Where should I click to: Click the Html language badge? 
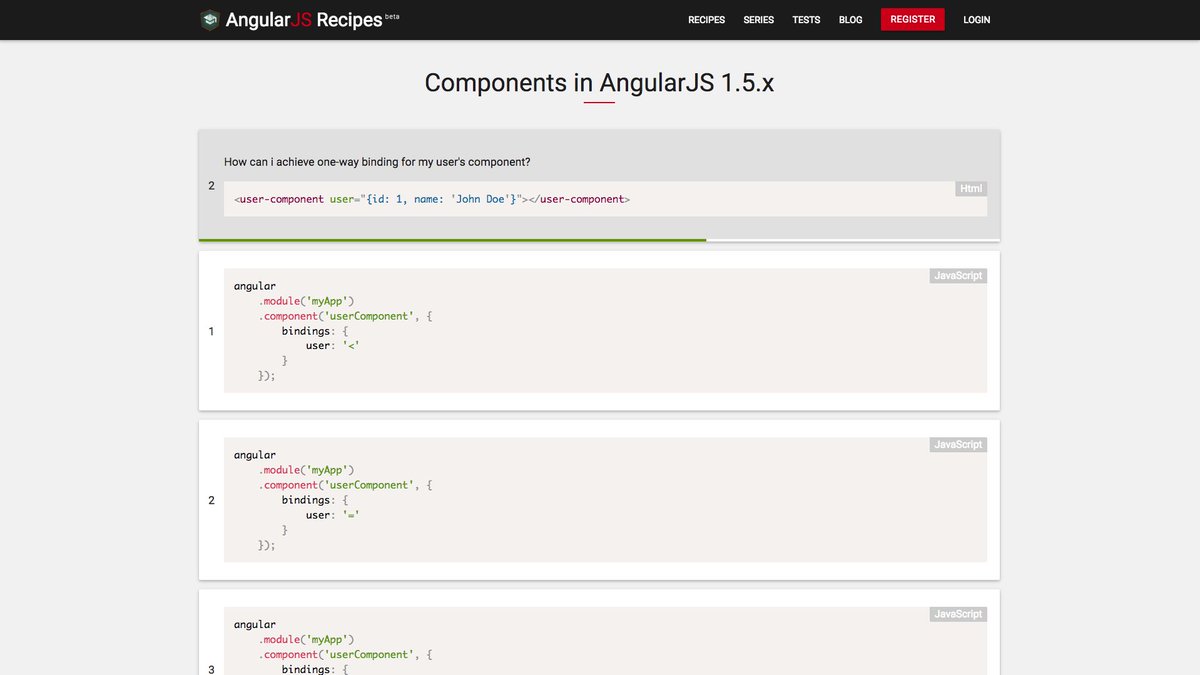tap(971, 188)
